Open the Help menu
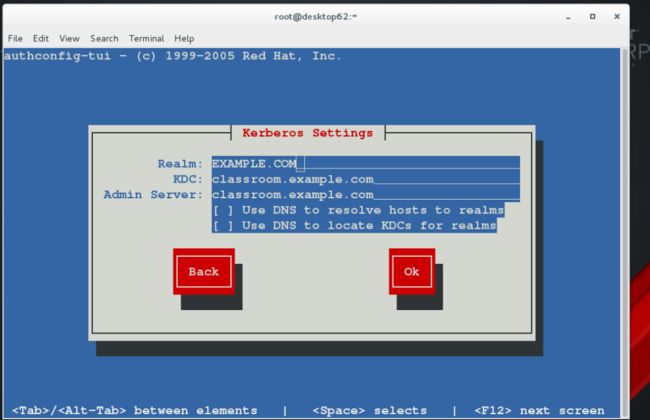 pos(184,39)
